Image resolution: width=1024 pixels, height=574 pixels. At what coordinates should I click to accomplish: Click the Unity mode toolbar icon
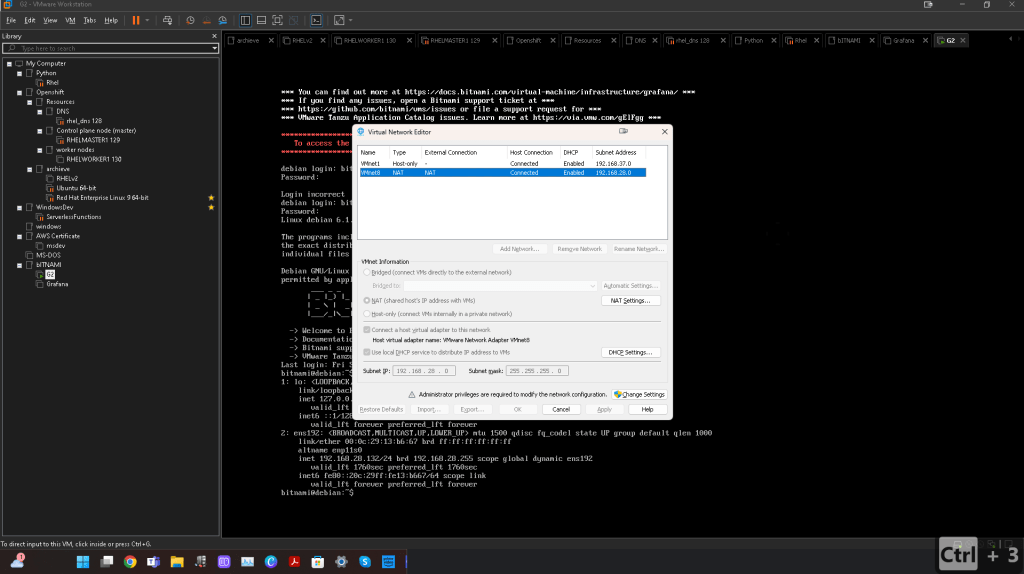[x=293, y=20]
